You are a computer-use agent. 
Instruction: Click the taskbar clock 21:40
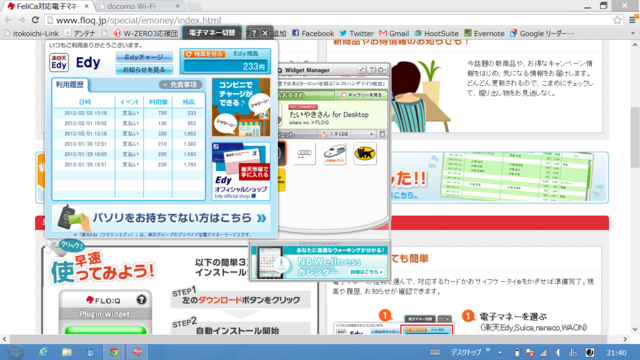tap(616, 353)
